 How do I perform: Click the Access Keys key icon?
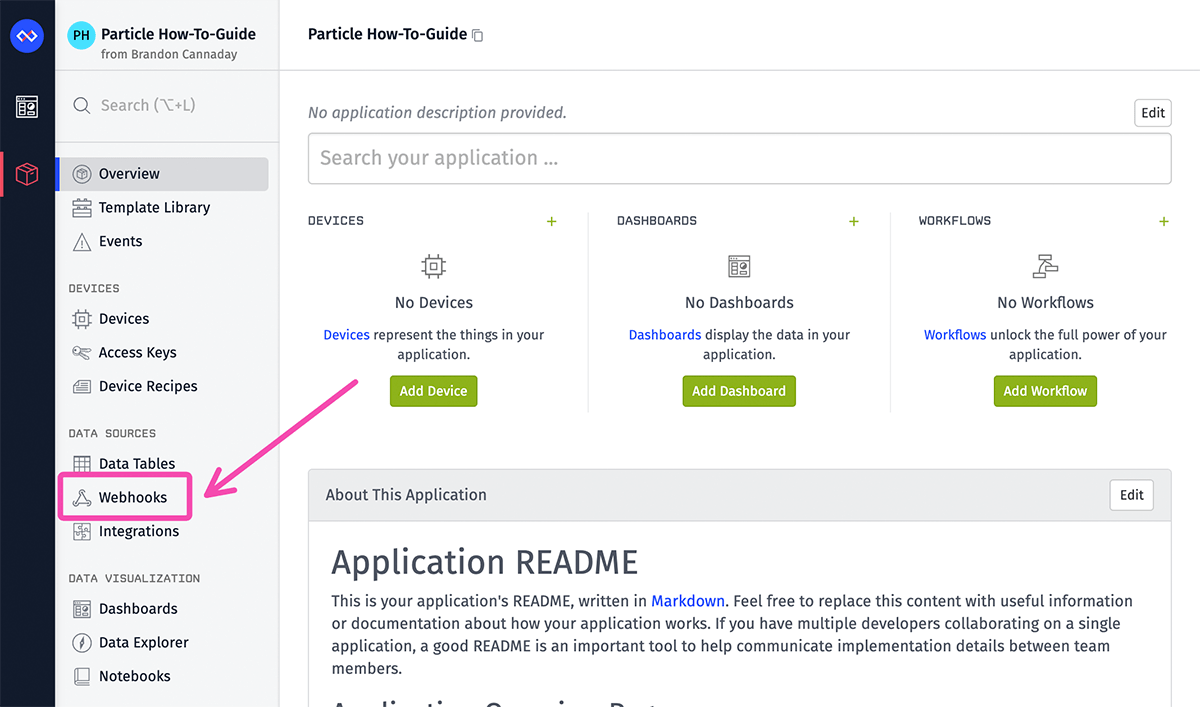pos(82,353)
